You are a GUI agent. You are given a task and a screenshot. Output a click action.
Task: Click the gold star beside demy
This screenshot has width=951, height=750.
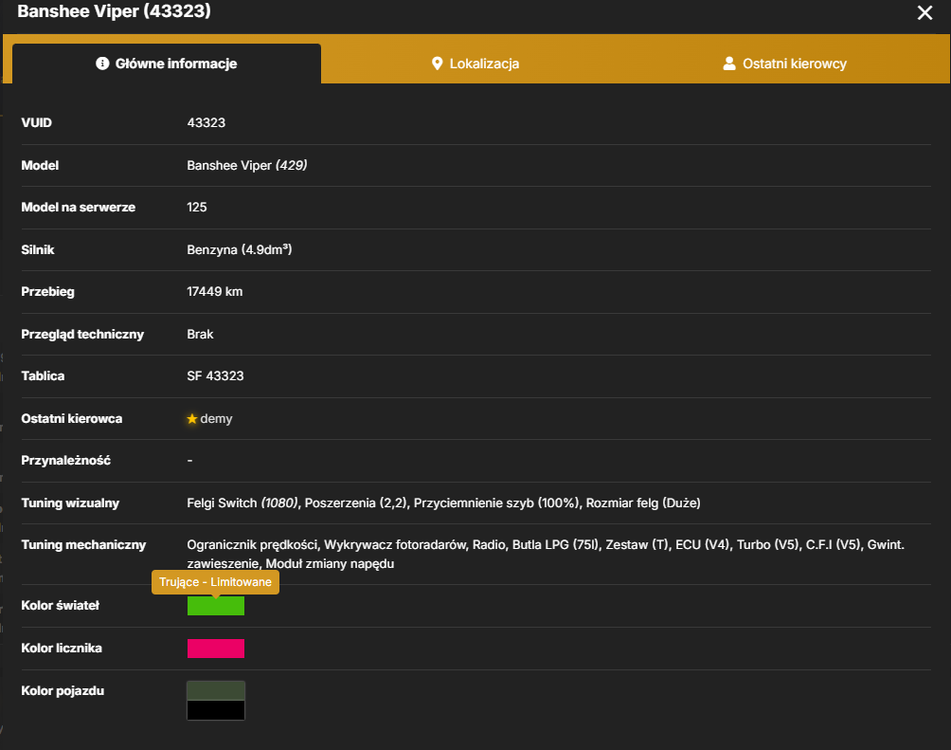(192, 419)
